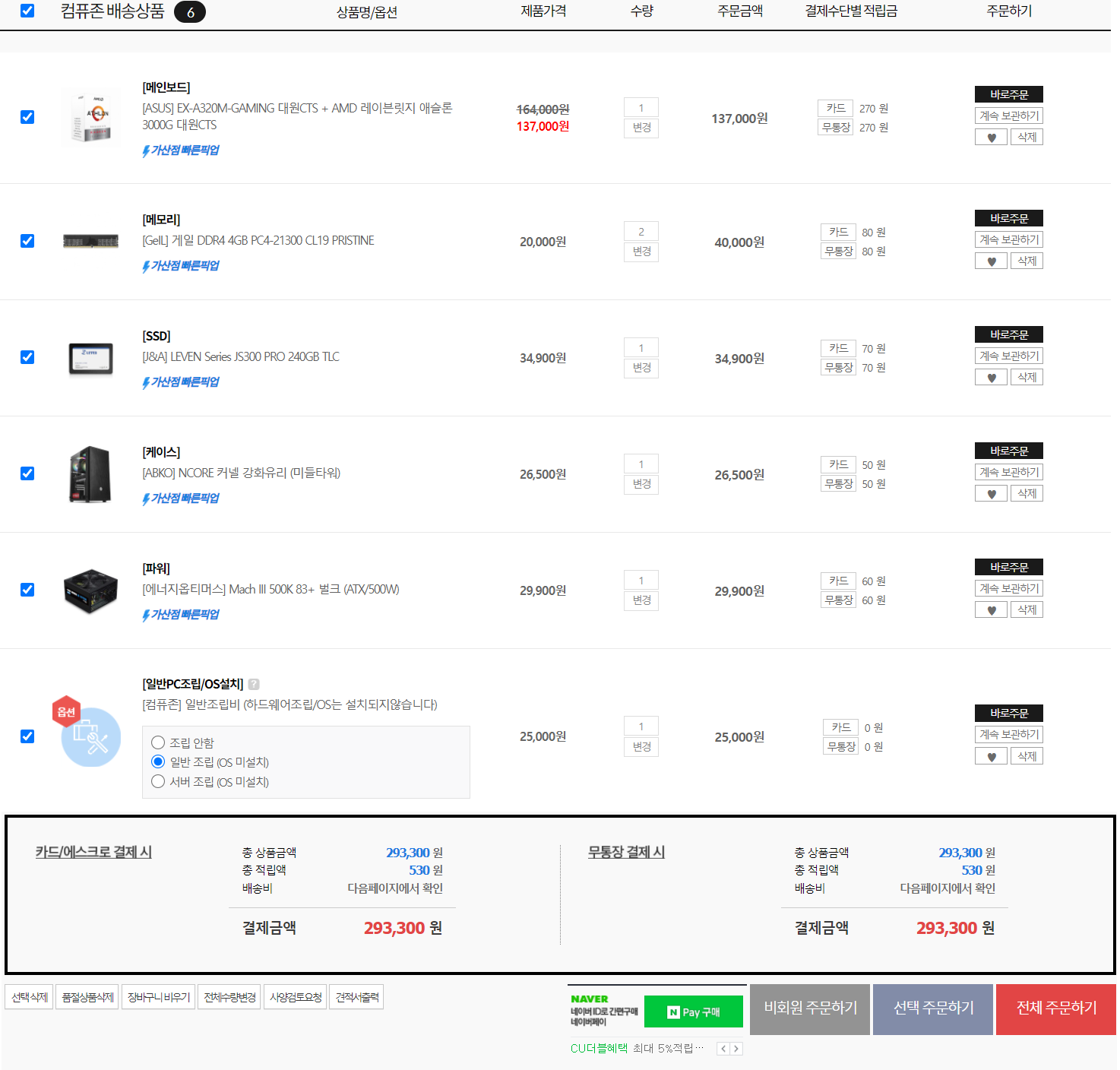Open the GeIL DDR4 4GB PC4-21300 product link
The height and width of the screenshot is (1070, 1120).
click(258, 241)
